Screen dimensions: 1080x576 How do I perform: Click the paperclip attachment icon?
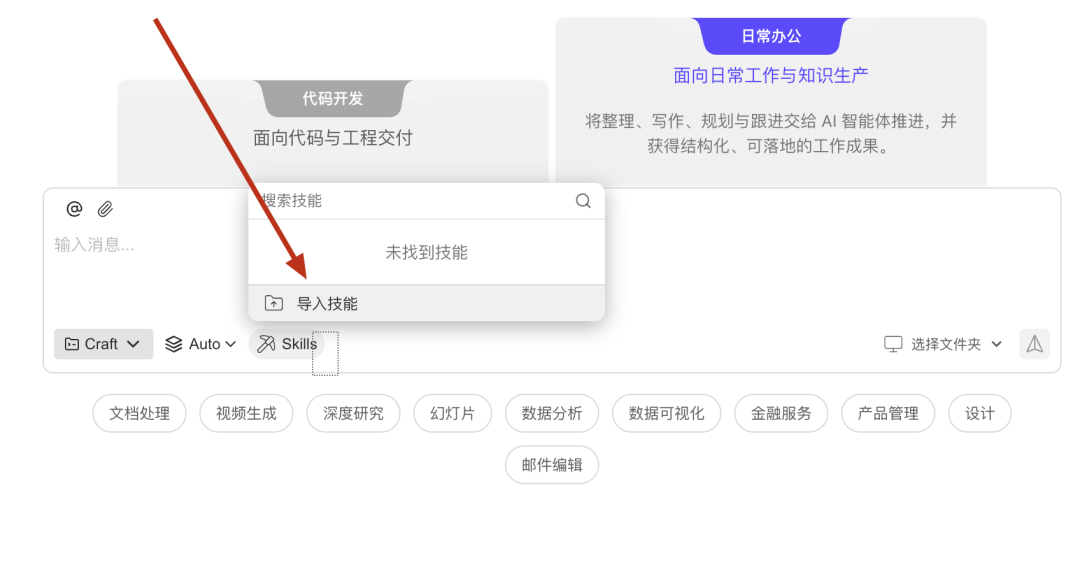click(x=105, y=209)
